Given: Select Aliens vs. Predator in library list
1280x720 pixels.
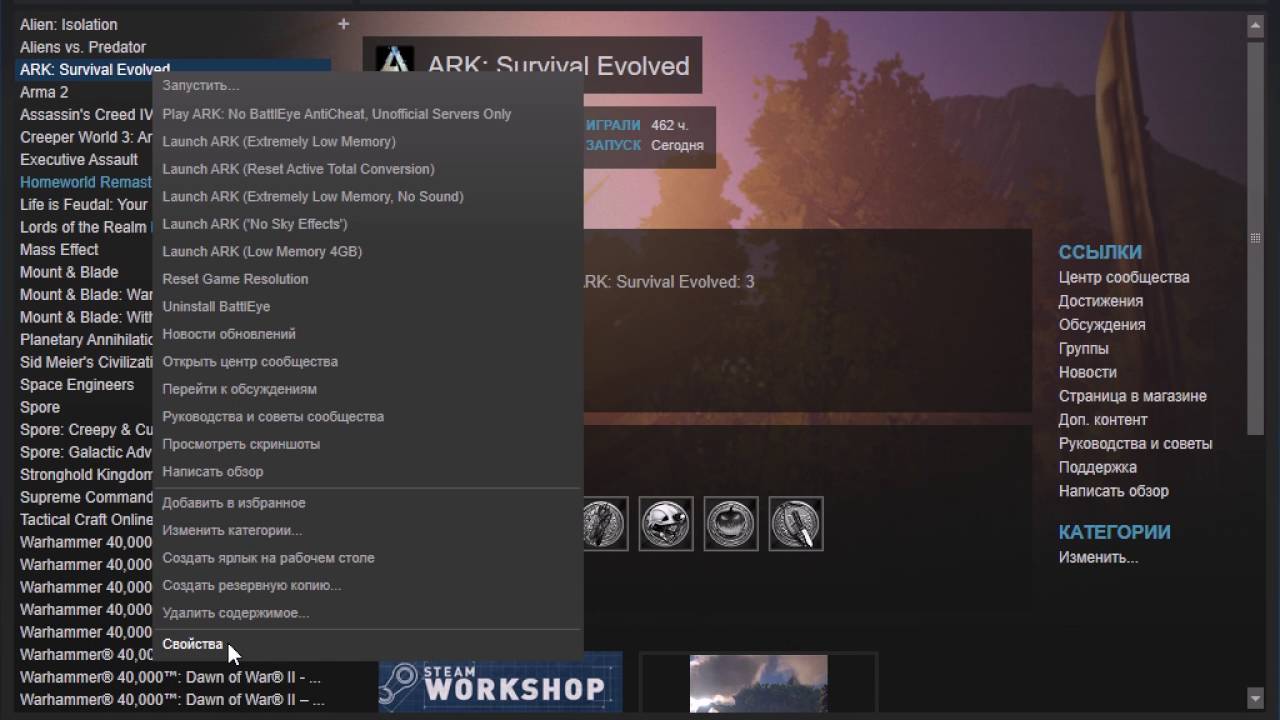Looking at the screenshot, I should 83,47.
